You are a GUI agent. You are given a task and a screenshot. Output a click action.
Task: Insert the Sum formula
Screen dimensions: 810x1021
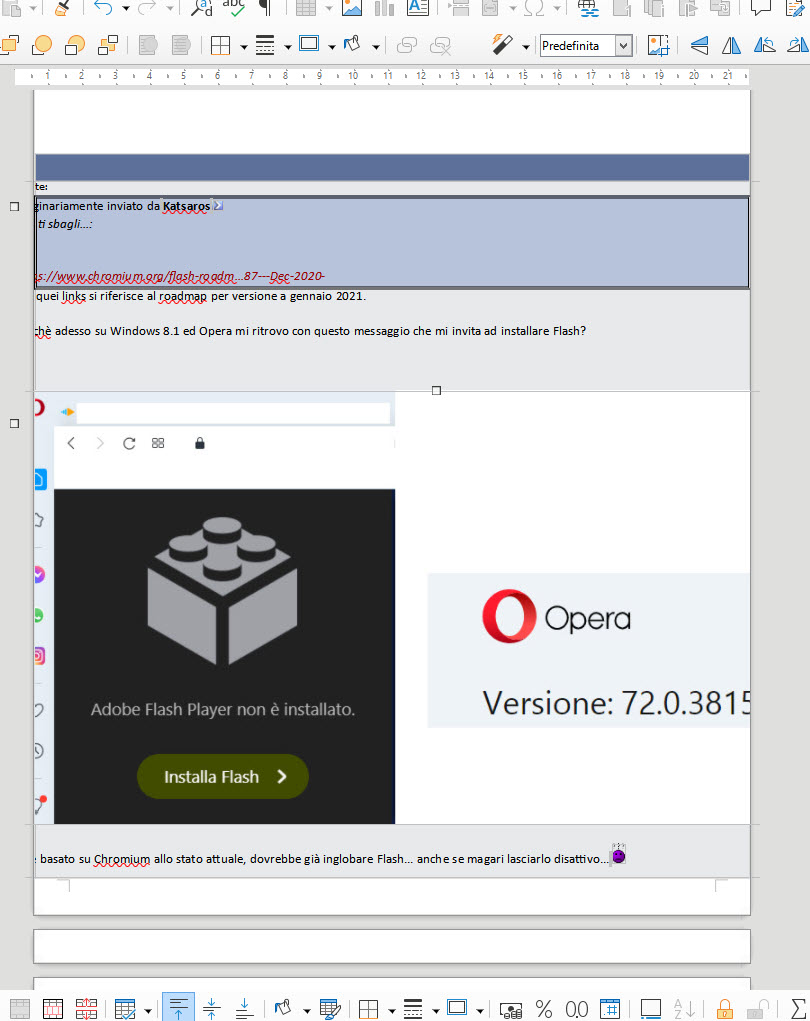pyautogui.click(x=798, y=1009)
